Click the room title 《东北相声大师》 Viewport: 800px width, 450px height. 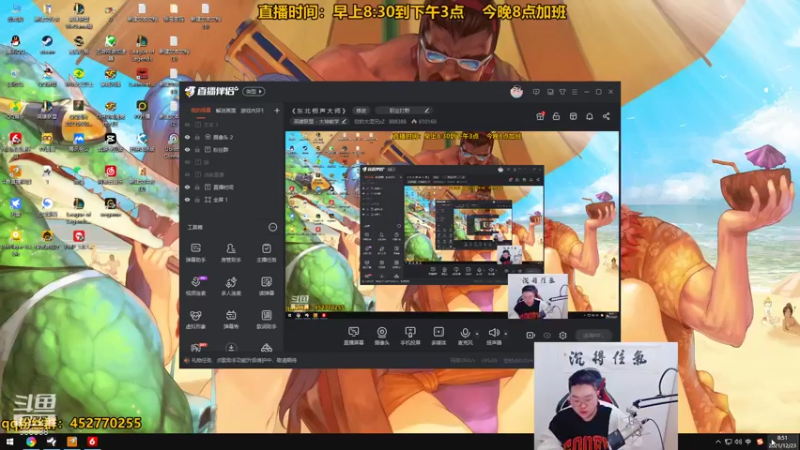pyautogui.click(x=319, y=110)
